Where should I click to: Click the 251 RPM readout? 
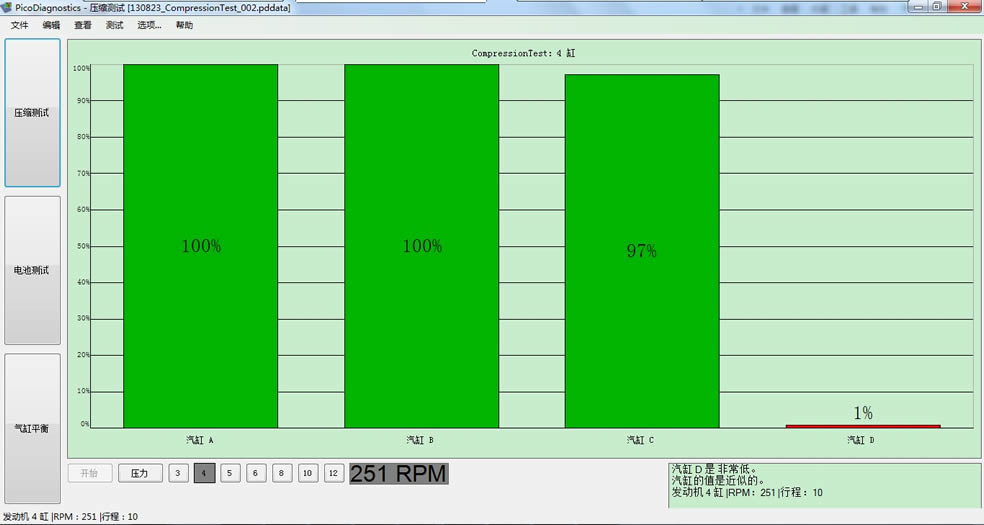pos(398,473)
